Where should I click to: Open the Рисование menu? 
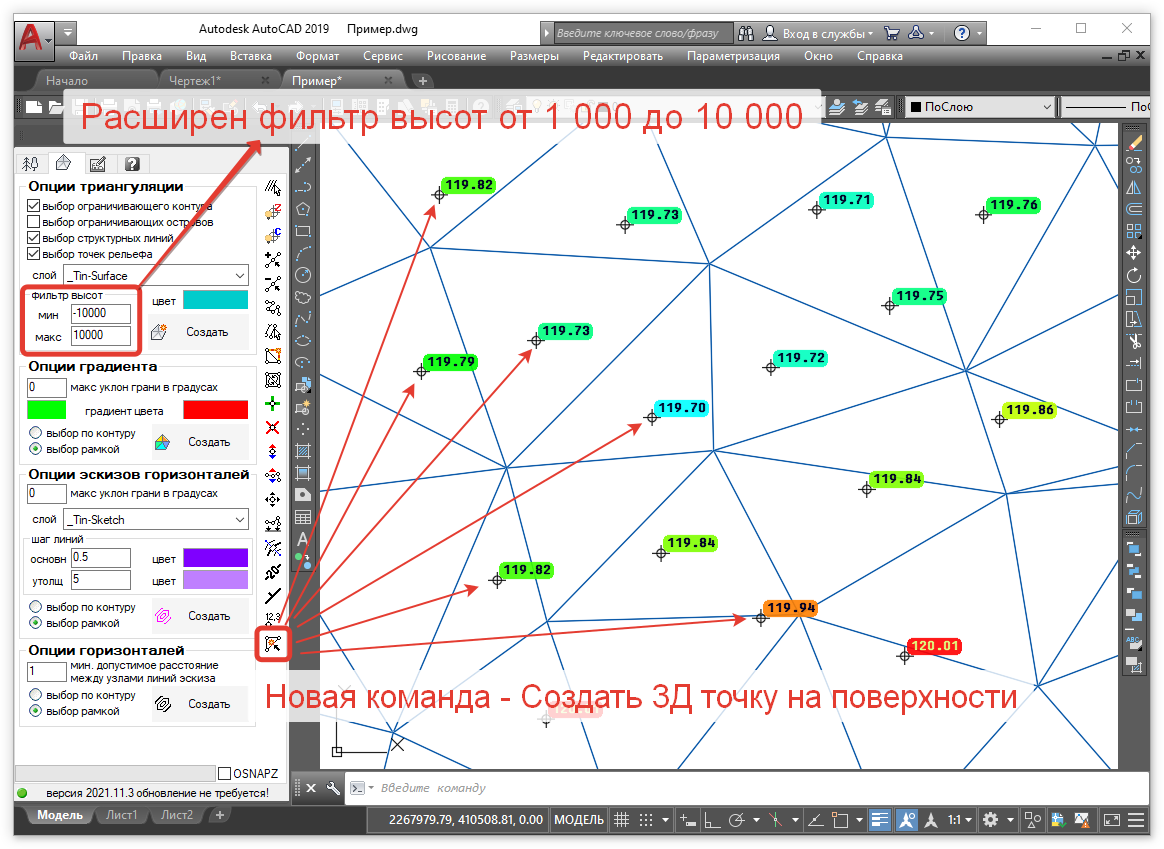[x=454, y=56]
